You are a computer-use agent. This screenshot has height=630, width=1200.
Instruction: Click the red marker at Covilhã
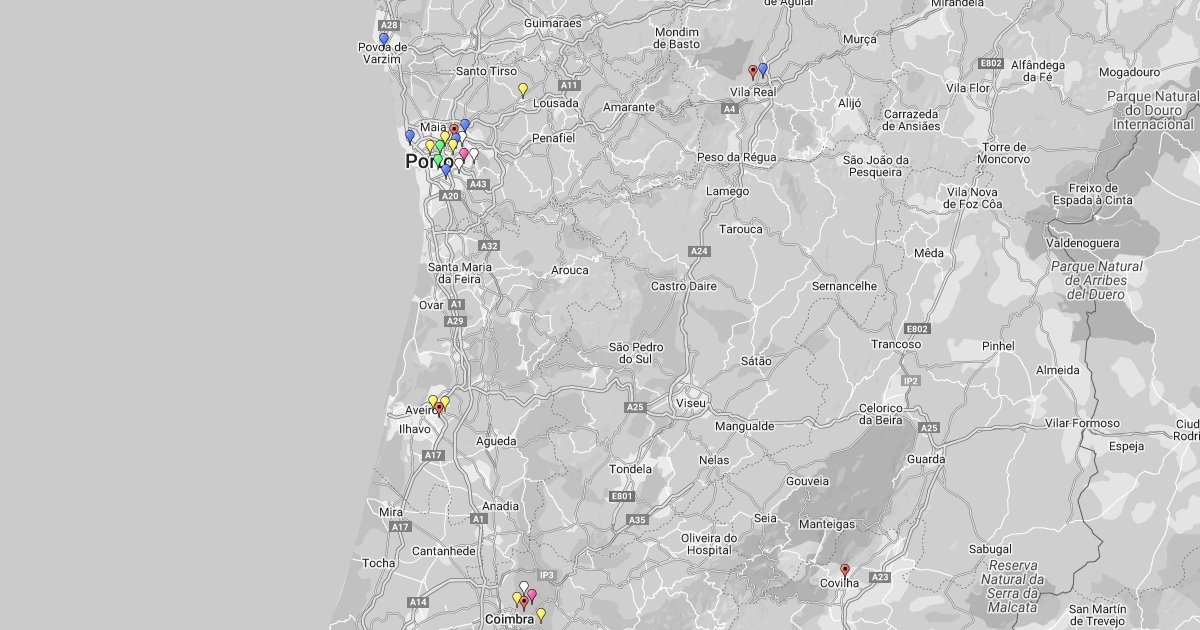point(845,570)
